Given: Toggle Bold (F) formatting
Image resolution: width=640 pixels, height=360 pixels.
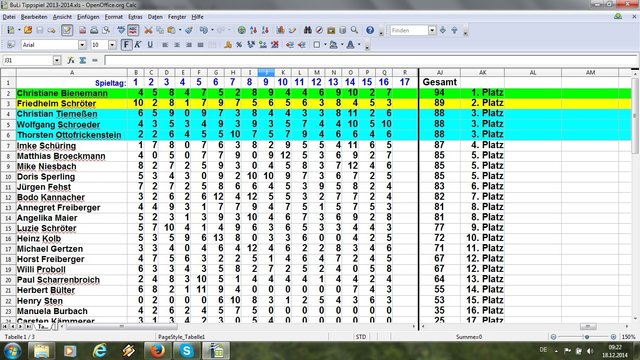Looking at the screenshot, I should click(126, 45).
